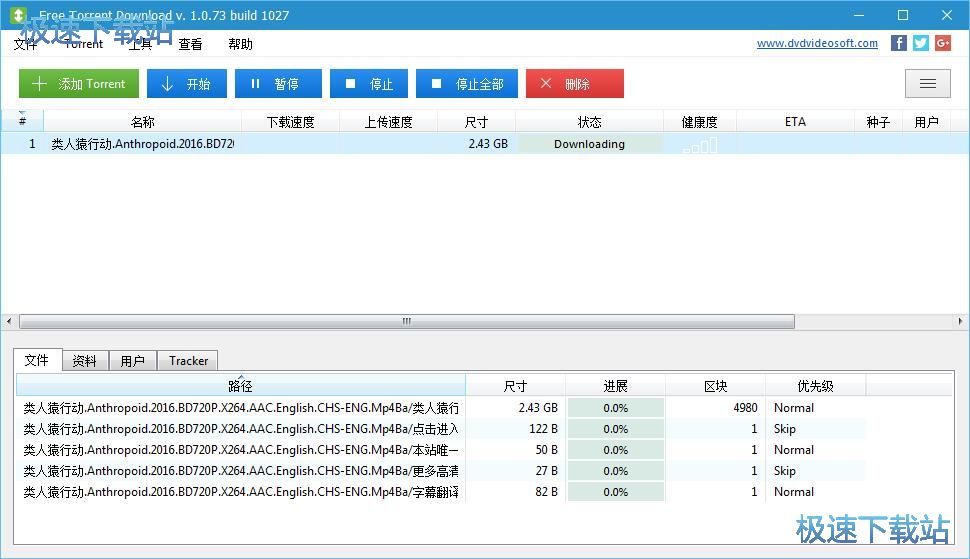Click progress bar of the 122 B file

point(616,429)
